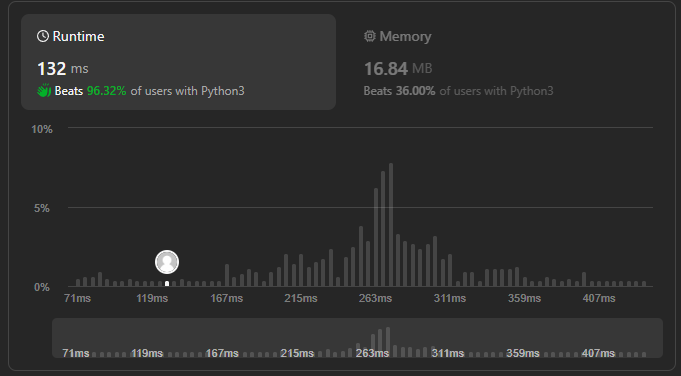The height and width of the screenshot is (376, 681).
Task: Click the highlighted white bar at 132ms
Action: (167, 284)
